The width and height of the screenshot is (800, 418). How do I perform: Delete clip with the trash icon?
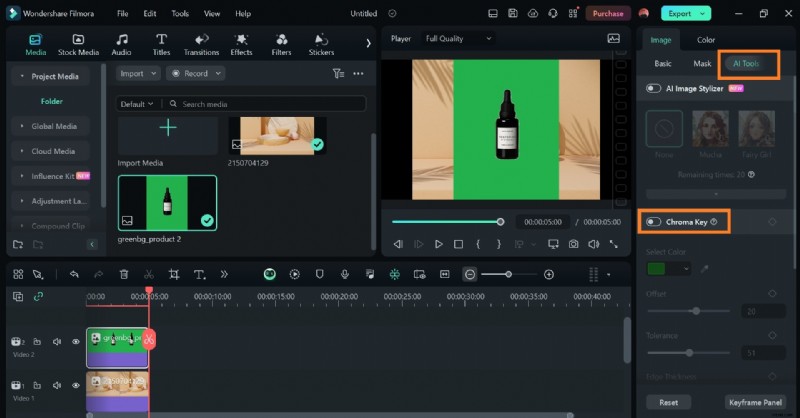[124, 275]
